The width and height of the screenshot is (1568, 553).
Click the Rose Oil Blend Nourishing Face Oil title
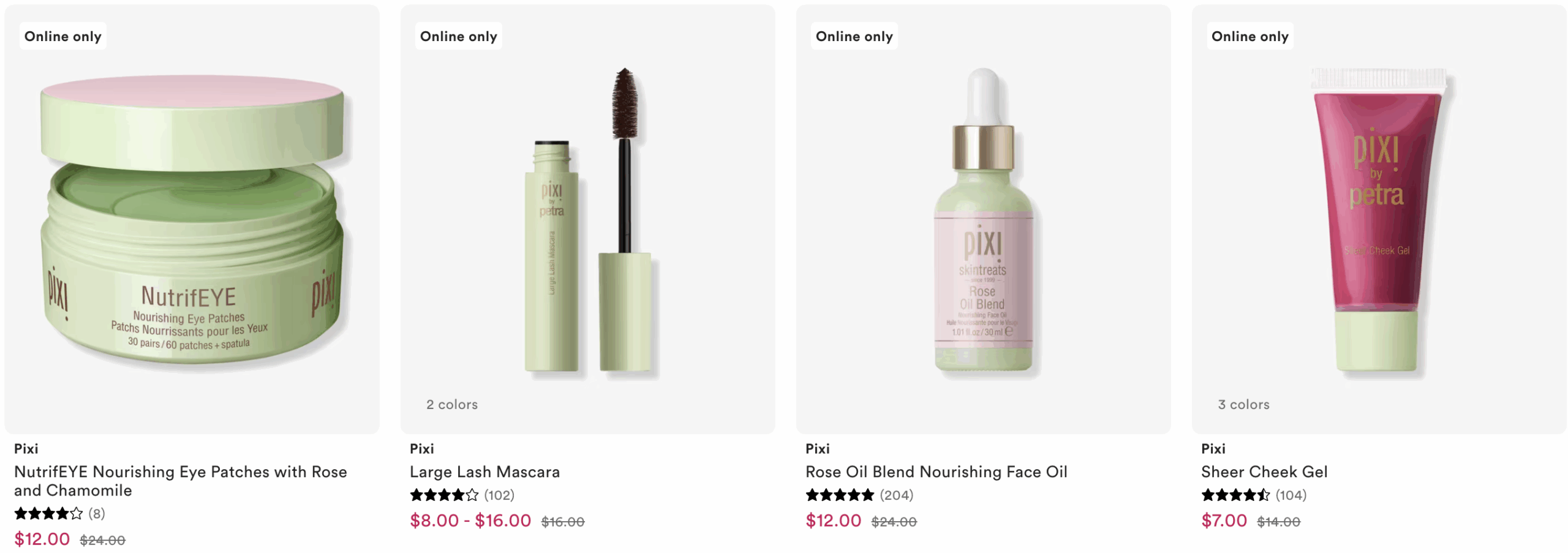(935, 472)
